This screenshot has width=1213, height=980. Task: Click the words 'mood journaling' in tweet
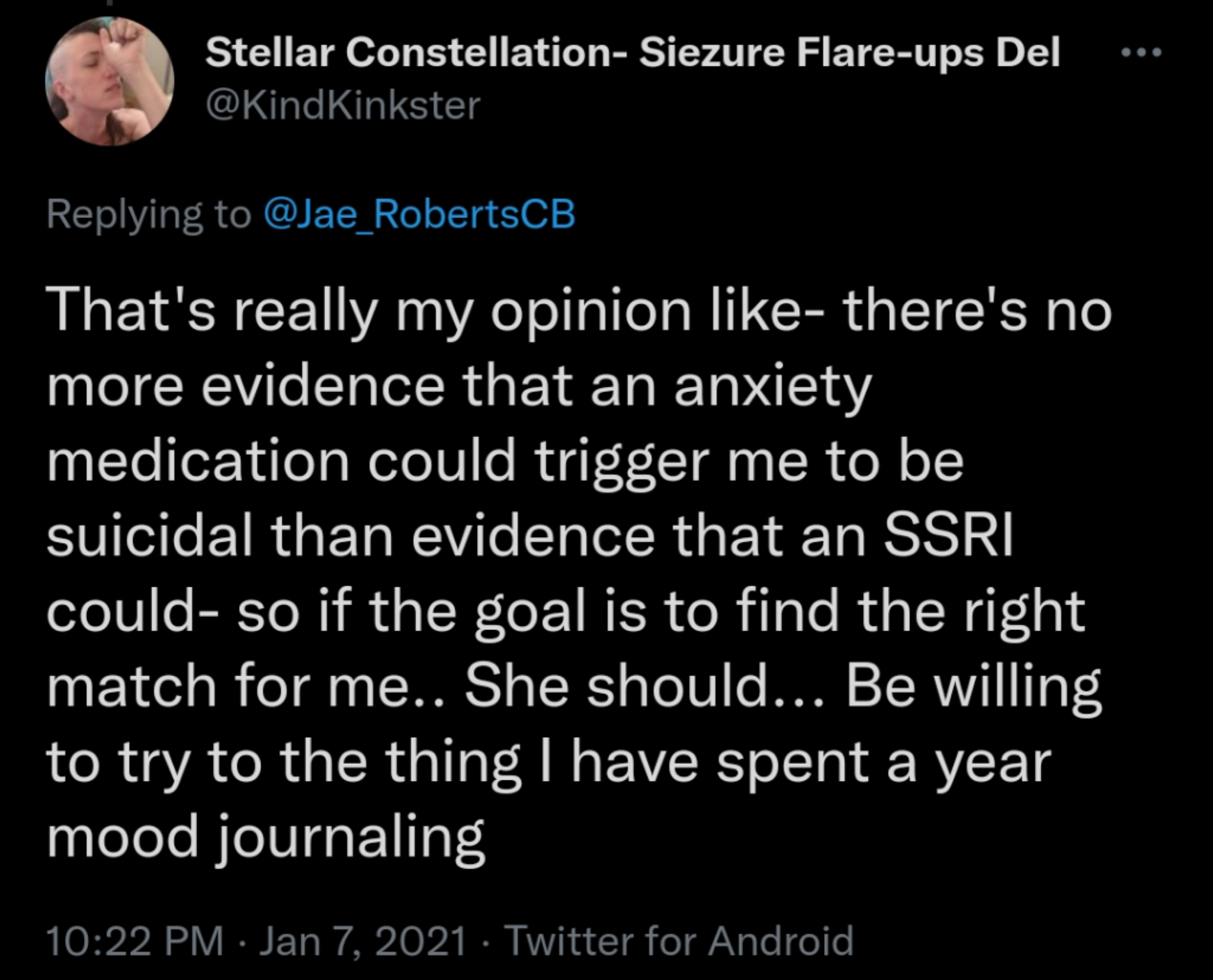(x=266, y=837)
